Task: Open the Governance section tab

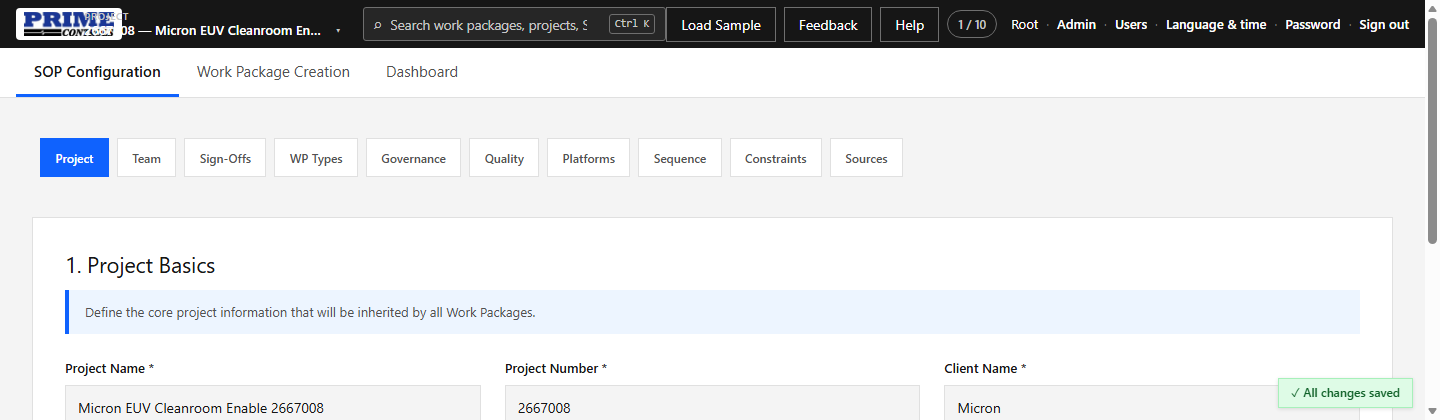Action: [413, 158]
